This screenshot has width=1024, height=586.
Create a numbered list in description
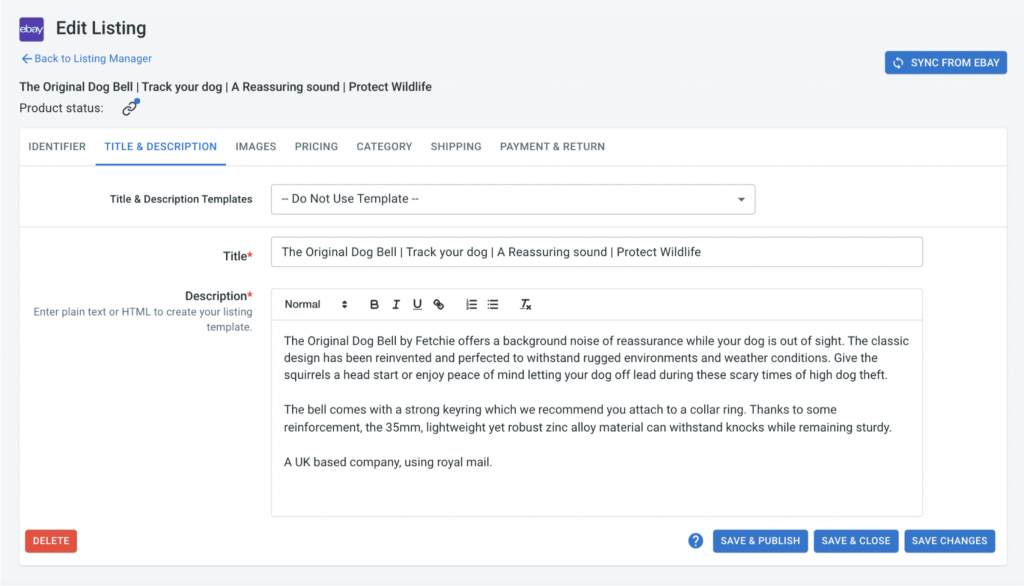pos(471,304)
